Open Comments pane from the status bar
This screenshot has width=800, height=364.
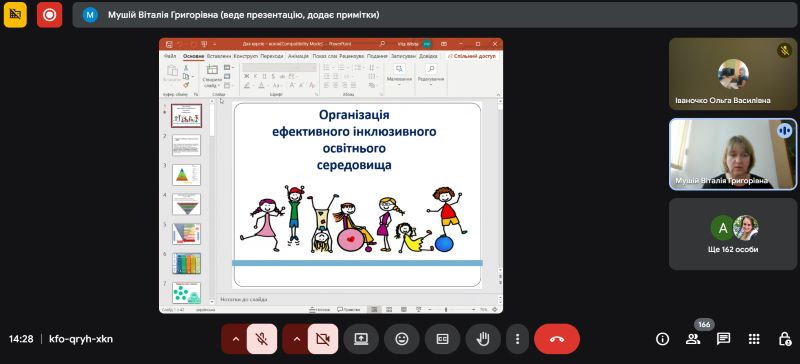click(348, 309)
